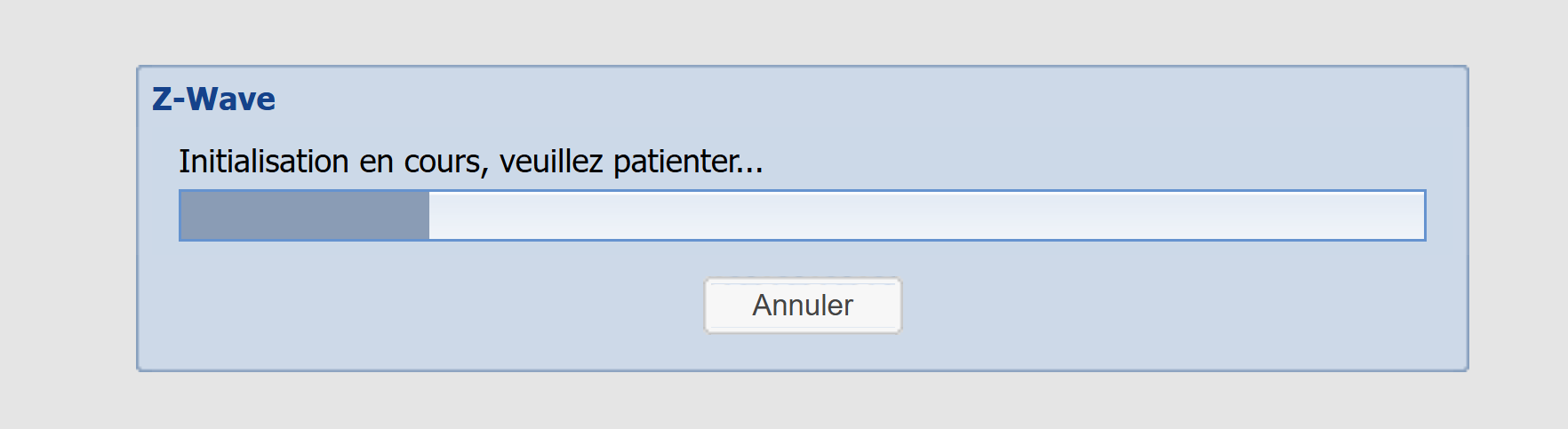Click the Z-Wave dialog title
The width and height of the screenshot is (1568, 429).
click(x=213, y=99)
